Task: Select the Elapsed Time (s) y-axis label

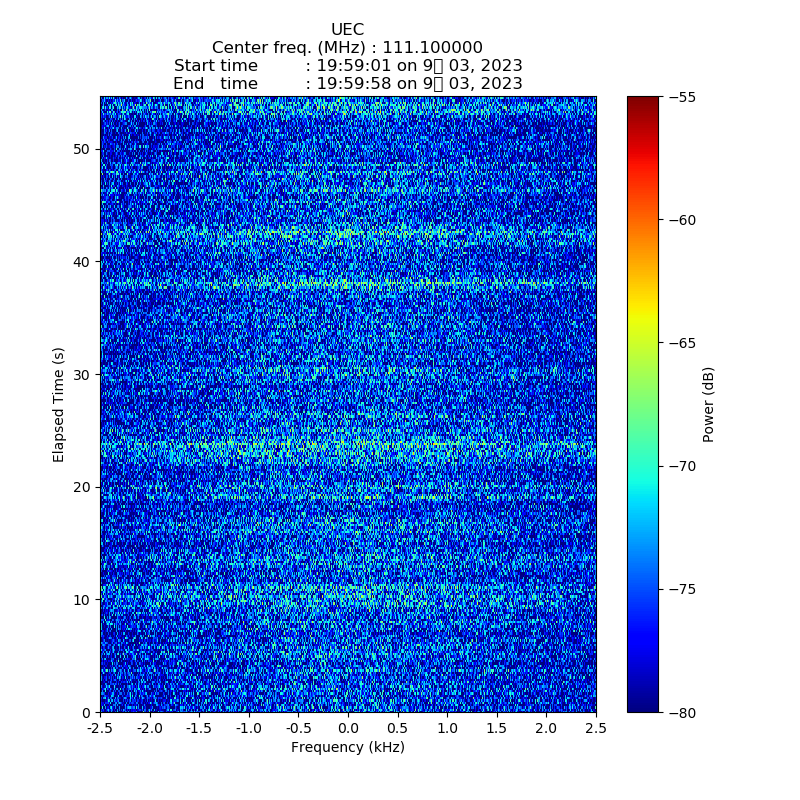Action: tap(59, 404)
